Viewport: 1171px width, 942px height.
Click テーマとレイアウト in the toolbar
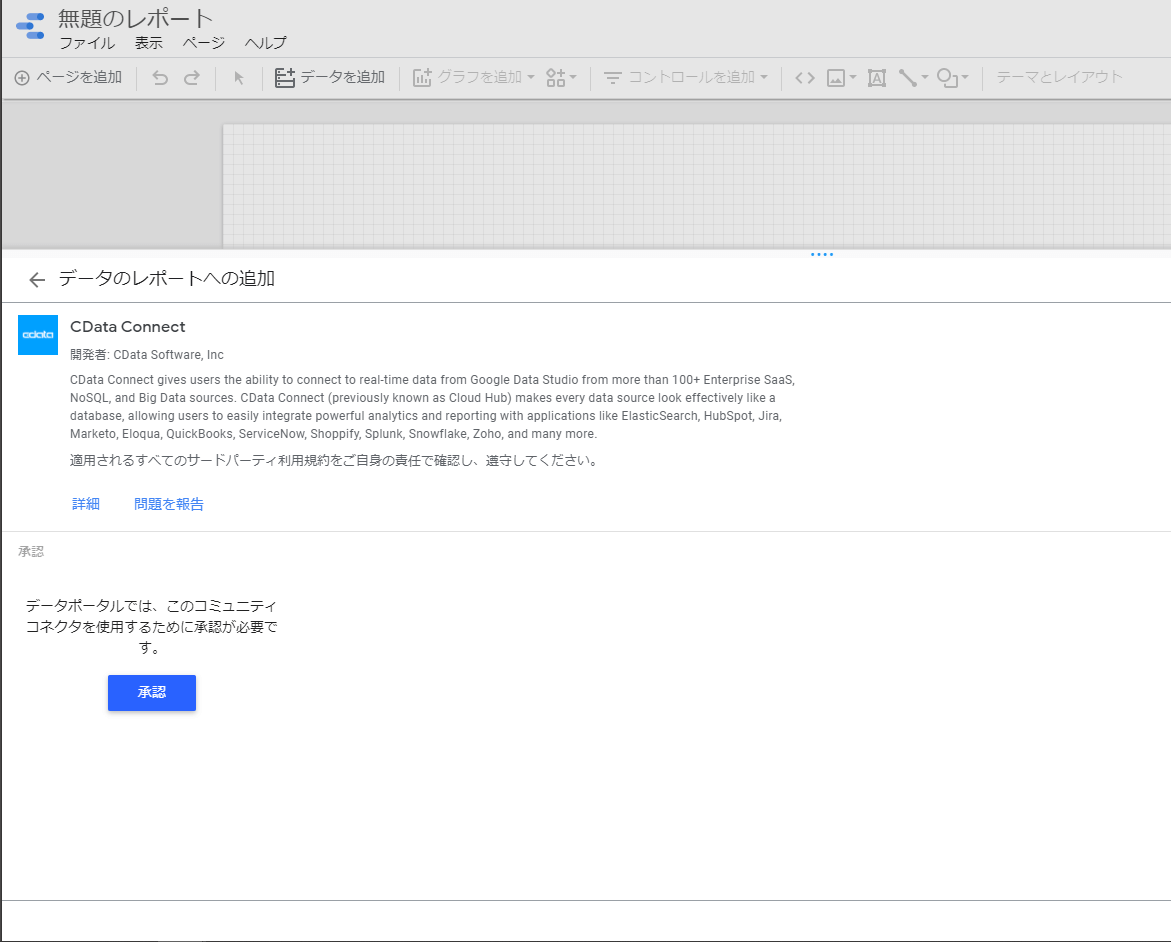pyautogui.click(x=1059, y=77)
